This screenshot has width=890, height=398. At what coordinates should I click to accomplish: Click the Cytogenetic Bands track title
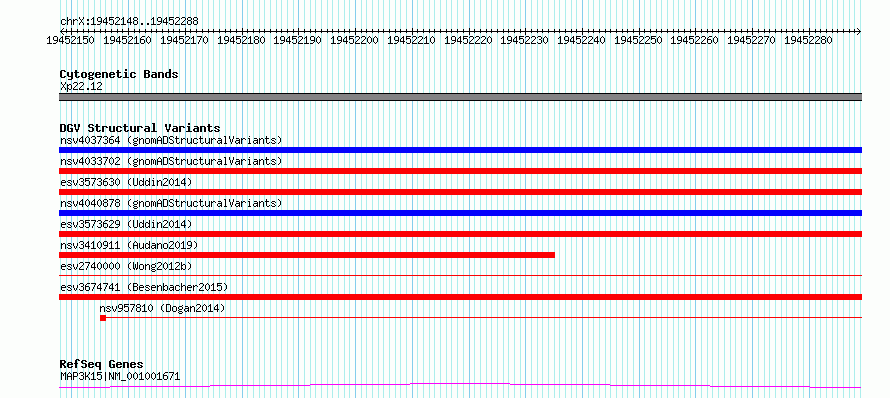[119, 74]
